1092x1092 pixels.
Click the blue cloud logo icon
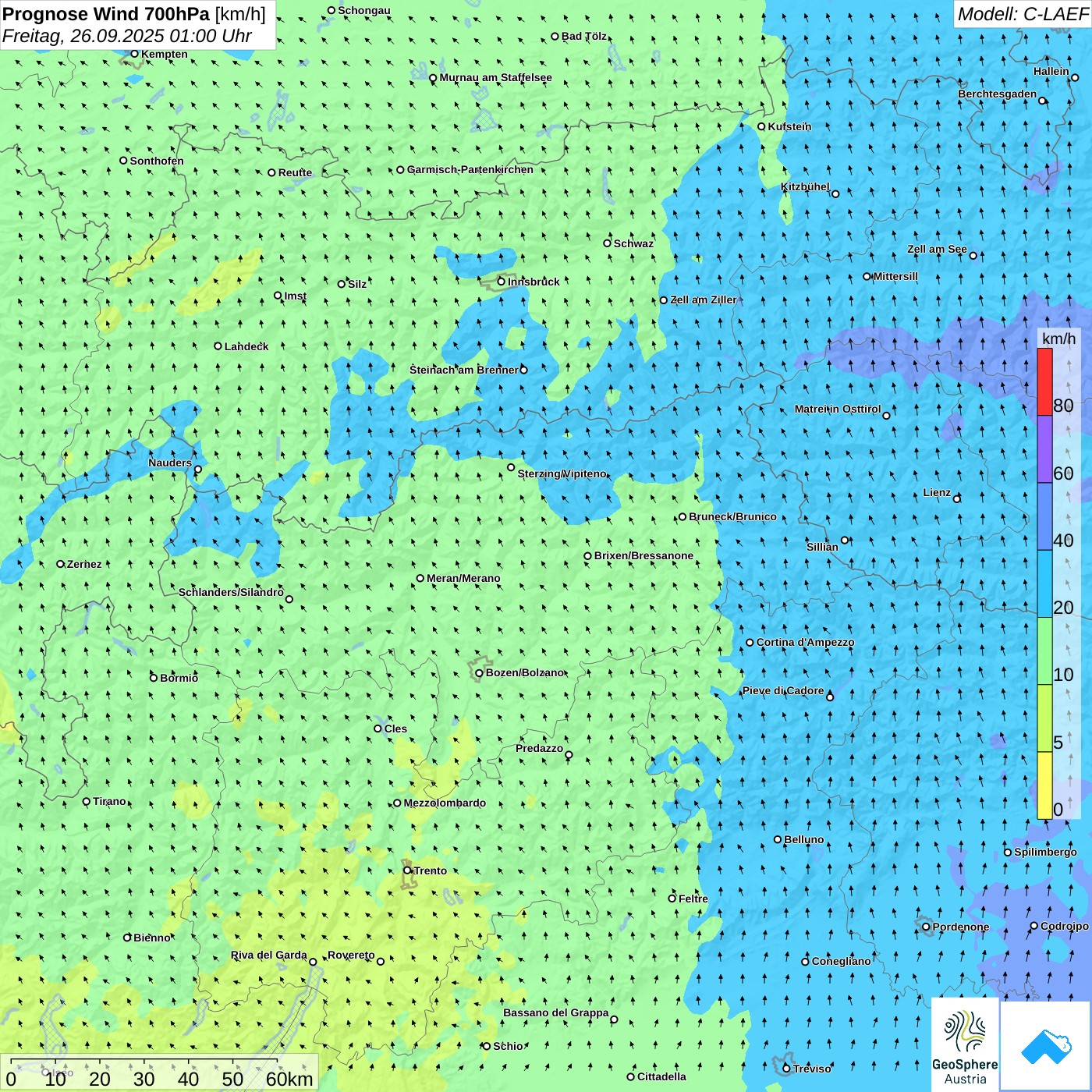[1045, 1046]
